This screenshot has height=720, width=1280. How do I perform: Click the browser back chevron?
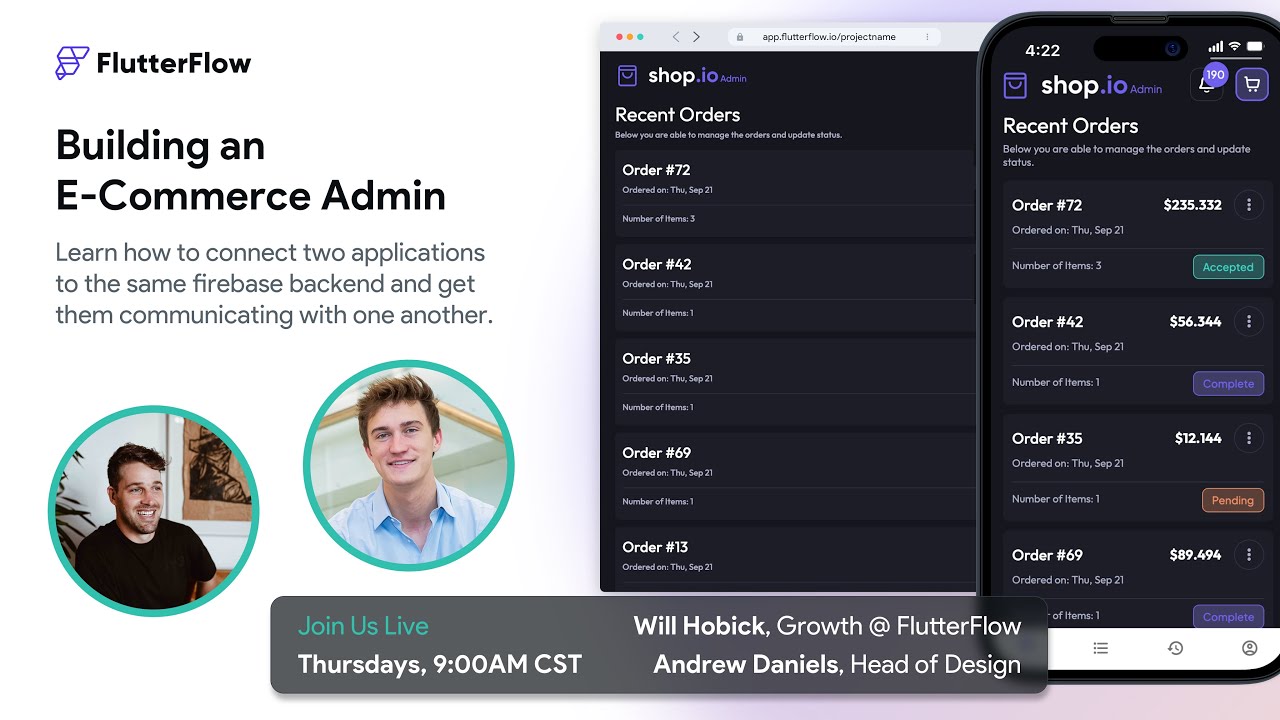tap(676, 37)
